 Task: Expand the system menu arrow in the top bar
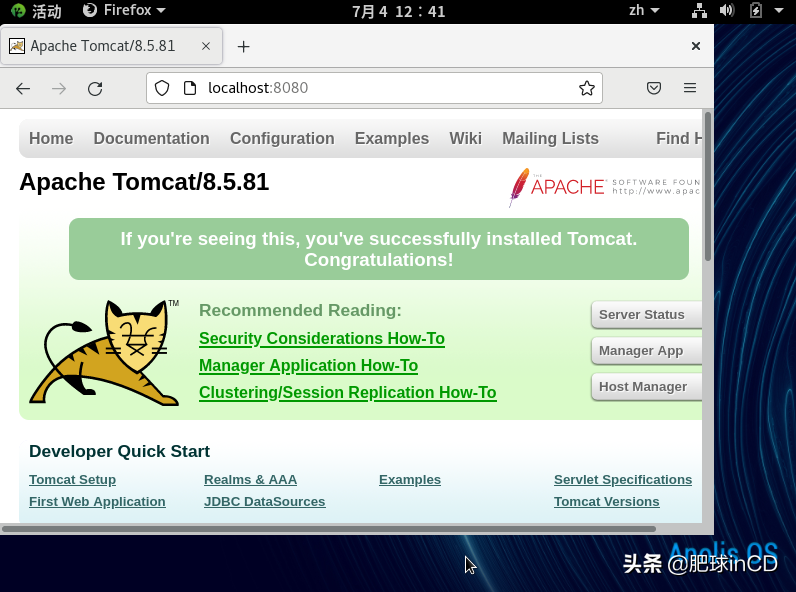(779, 11)
